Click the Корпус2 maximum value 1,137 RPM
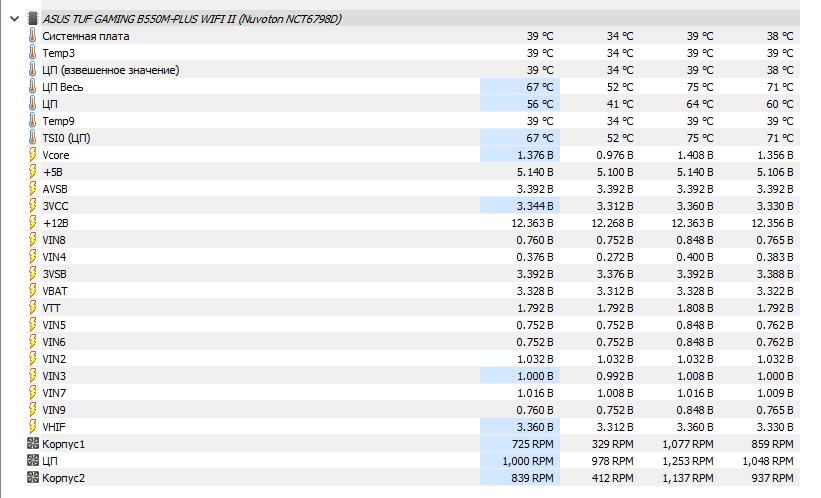This screenshot has height=498, width=821. pos(688,478)
